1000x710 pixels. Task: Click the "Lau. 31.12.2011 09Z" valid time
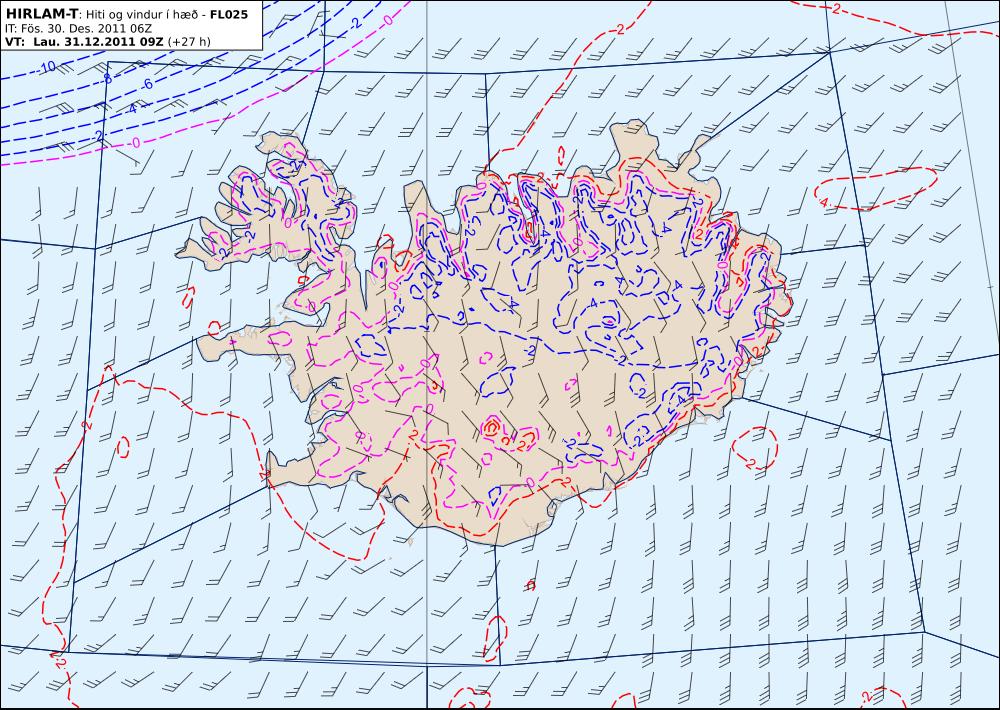click(99, 42)
